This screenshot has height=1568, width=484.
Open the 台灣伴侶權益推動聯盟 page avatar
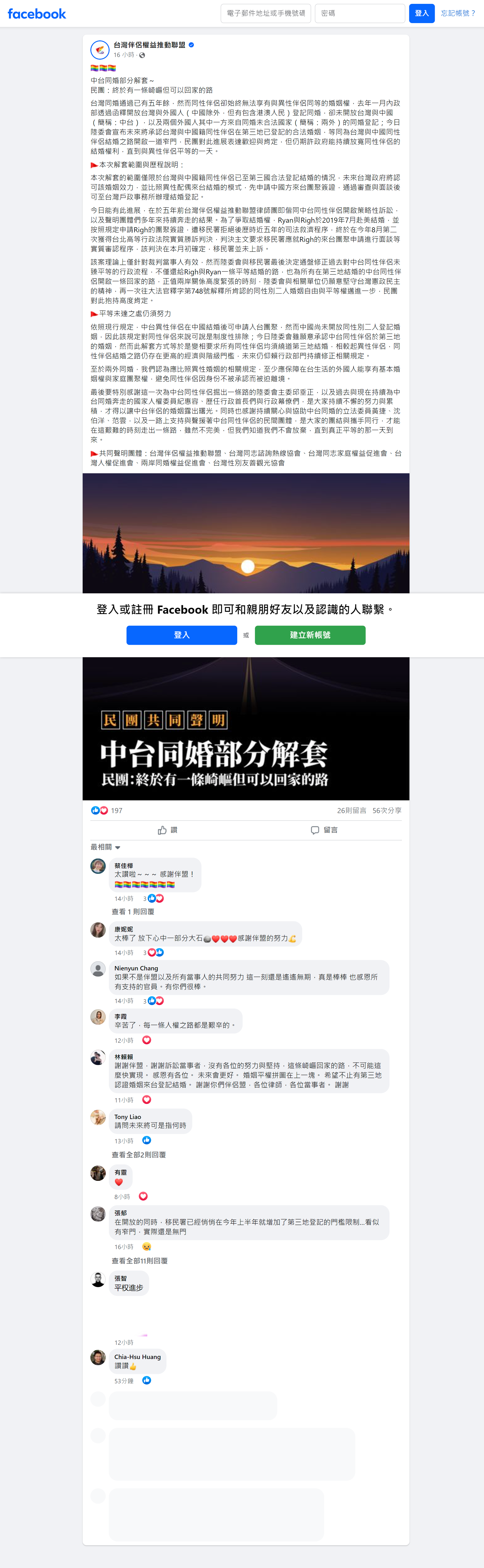click(100, 49)
